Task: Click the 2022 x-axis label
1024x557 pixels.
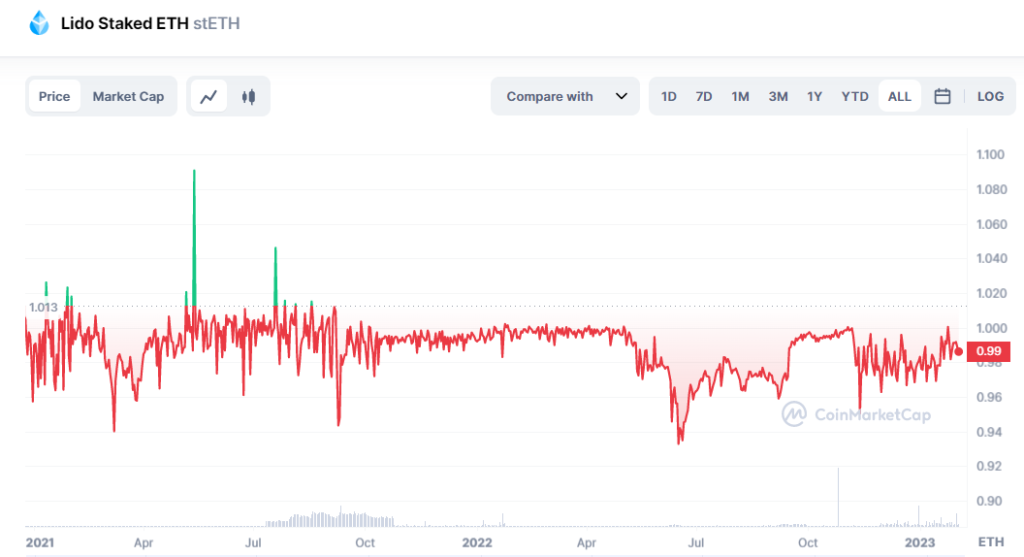Action: click(477, 543)
